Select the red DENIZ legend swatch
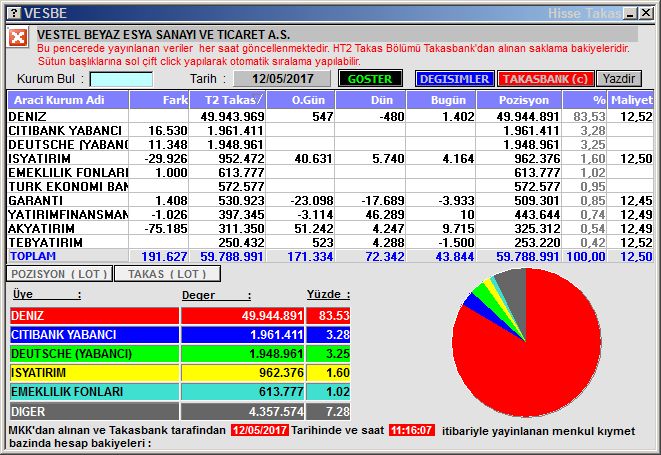The width and height of the screenshot is (661, 455). [x=94, y=316]
